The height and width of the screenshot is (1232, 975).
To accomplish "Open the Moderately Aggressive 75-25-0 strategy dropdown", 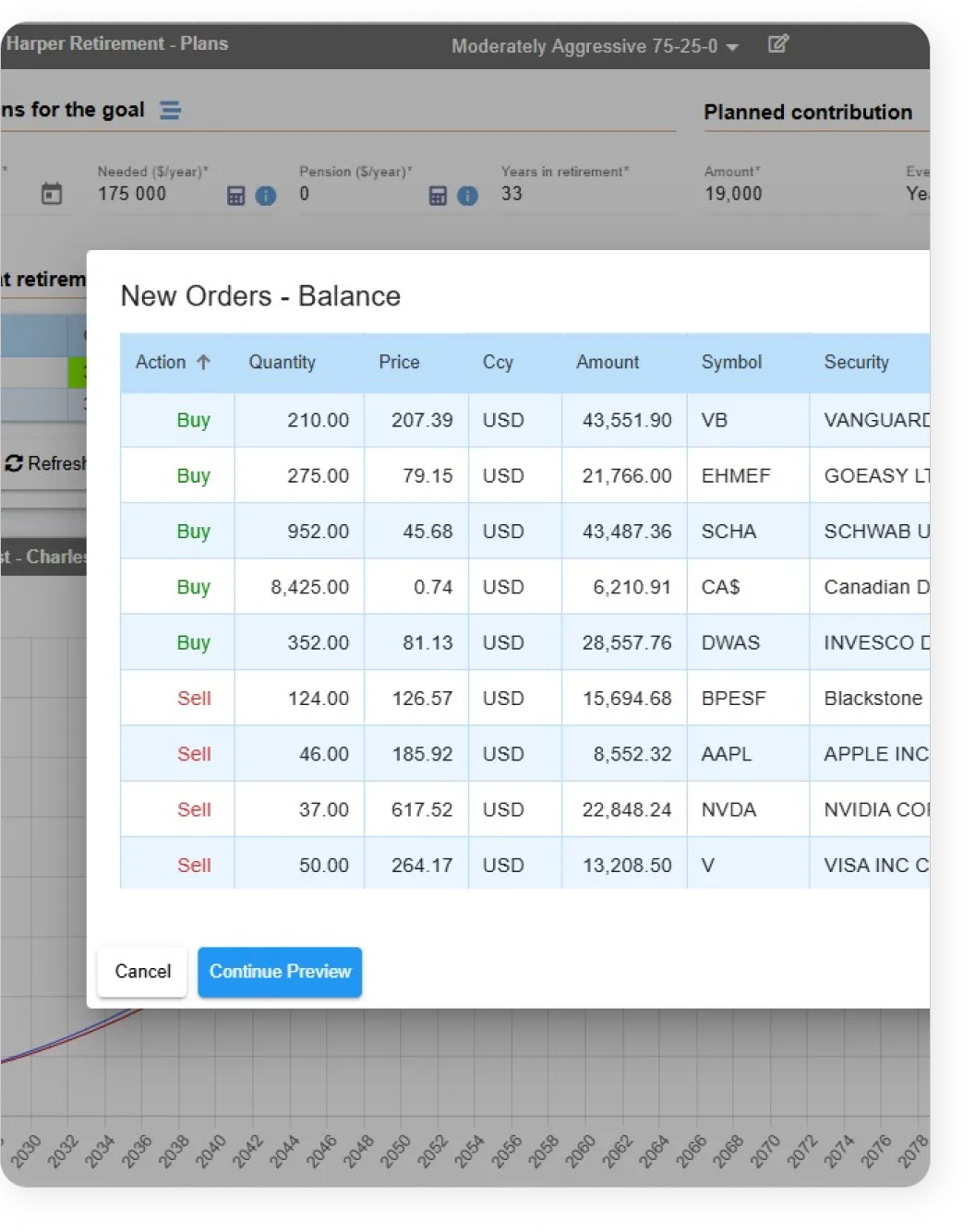I will [594, 46].
